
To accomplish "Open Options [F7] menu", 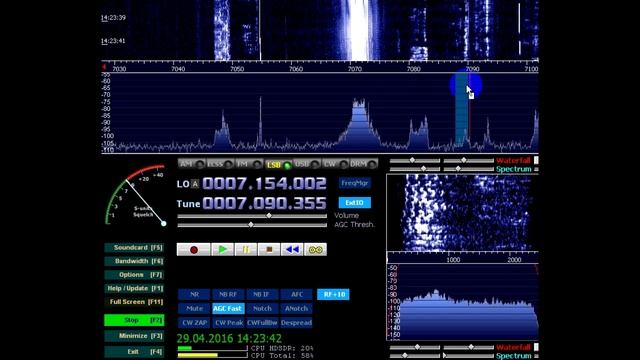I will point(134,275).
